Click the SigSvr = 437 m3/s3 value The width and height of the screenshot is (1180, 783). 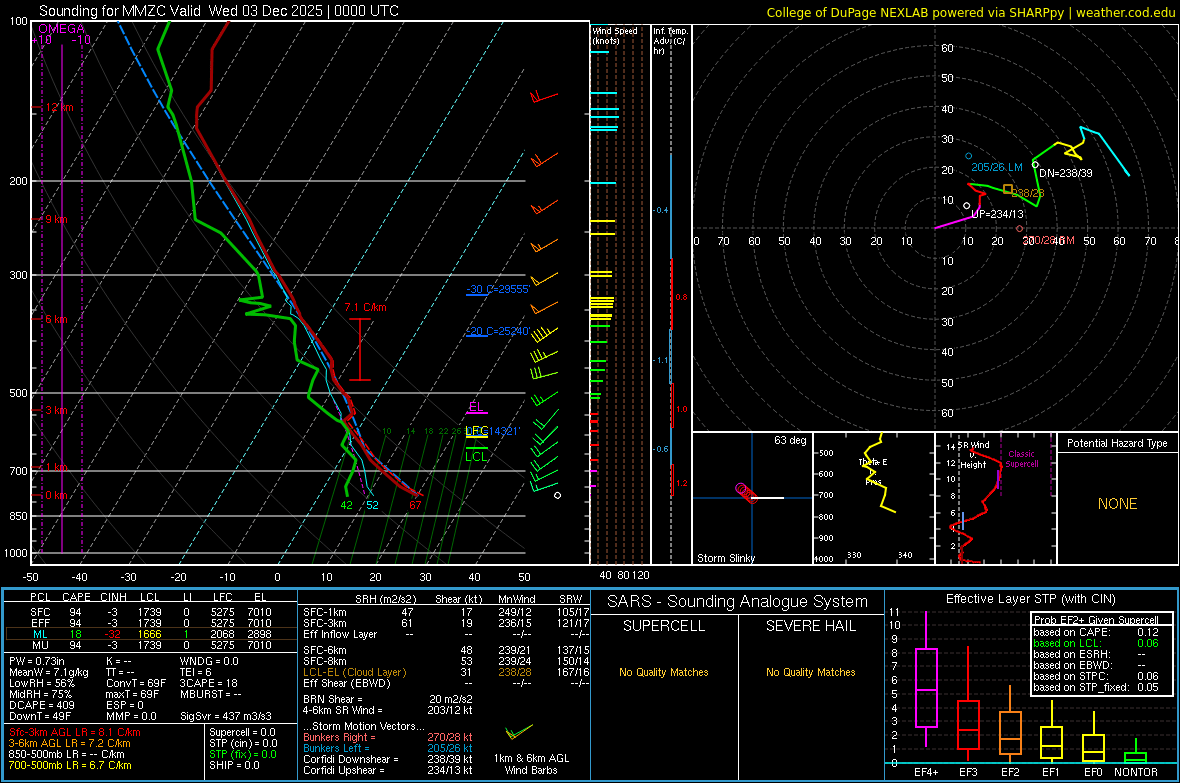point(226,716)
